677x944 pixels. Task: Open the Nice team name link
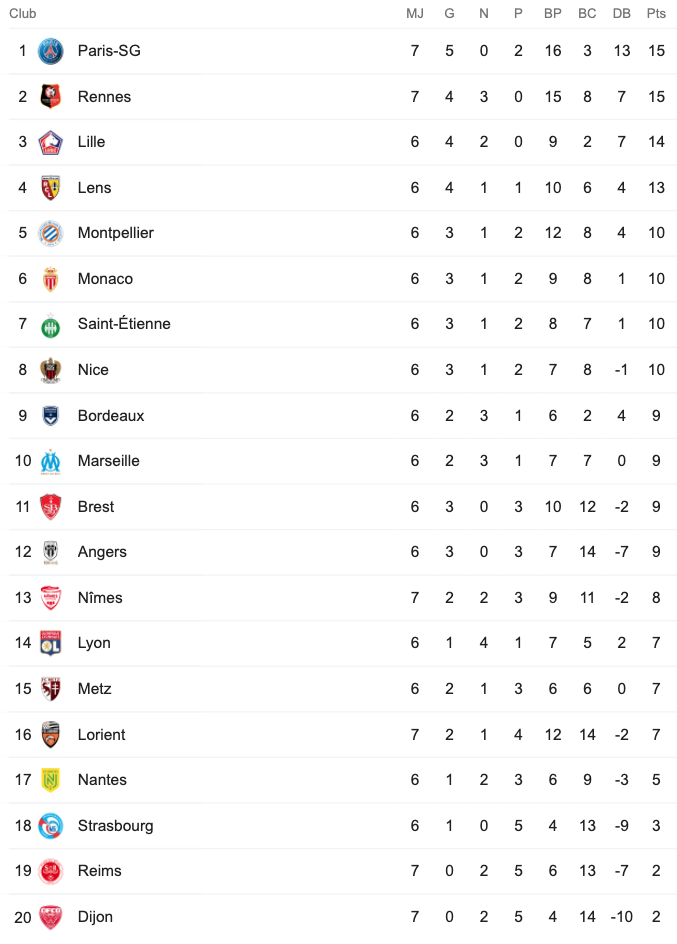93,370
